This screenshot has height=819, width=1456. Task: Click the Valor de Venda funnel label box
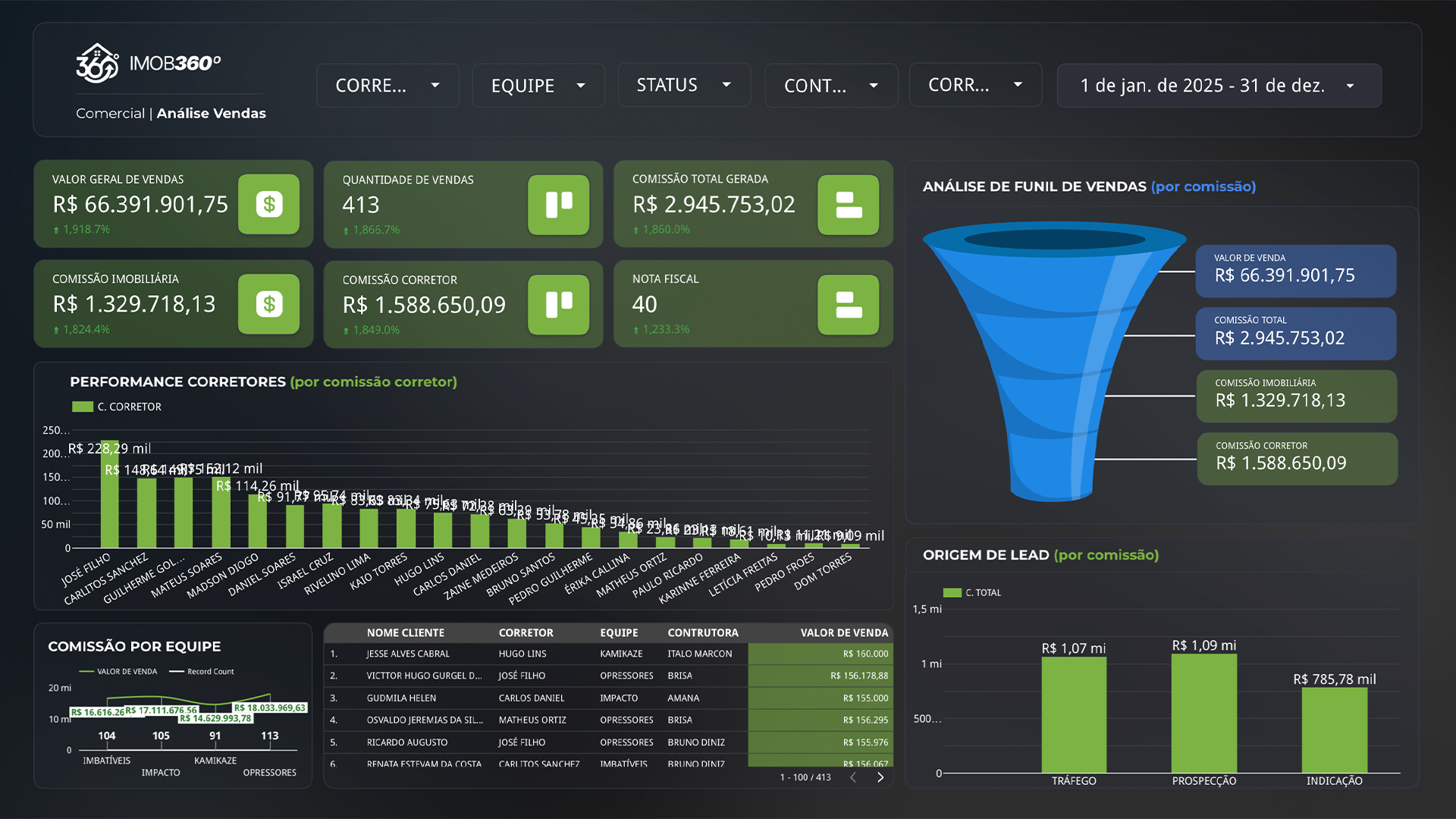1295,271
